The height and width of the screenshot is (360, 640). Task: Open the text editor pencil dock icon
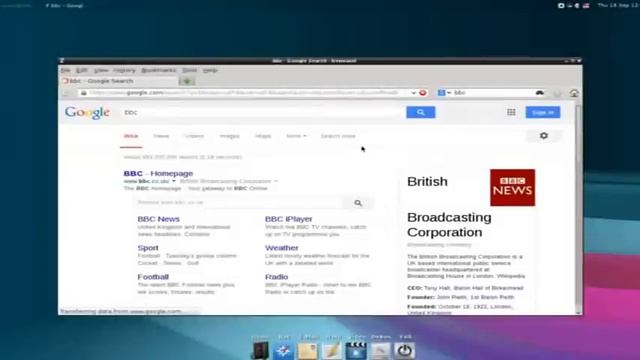click(332, 351)
